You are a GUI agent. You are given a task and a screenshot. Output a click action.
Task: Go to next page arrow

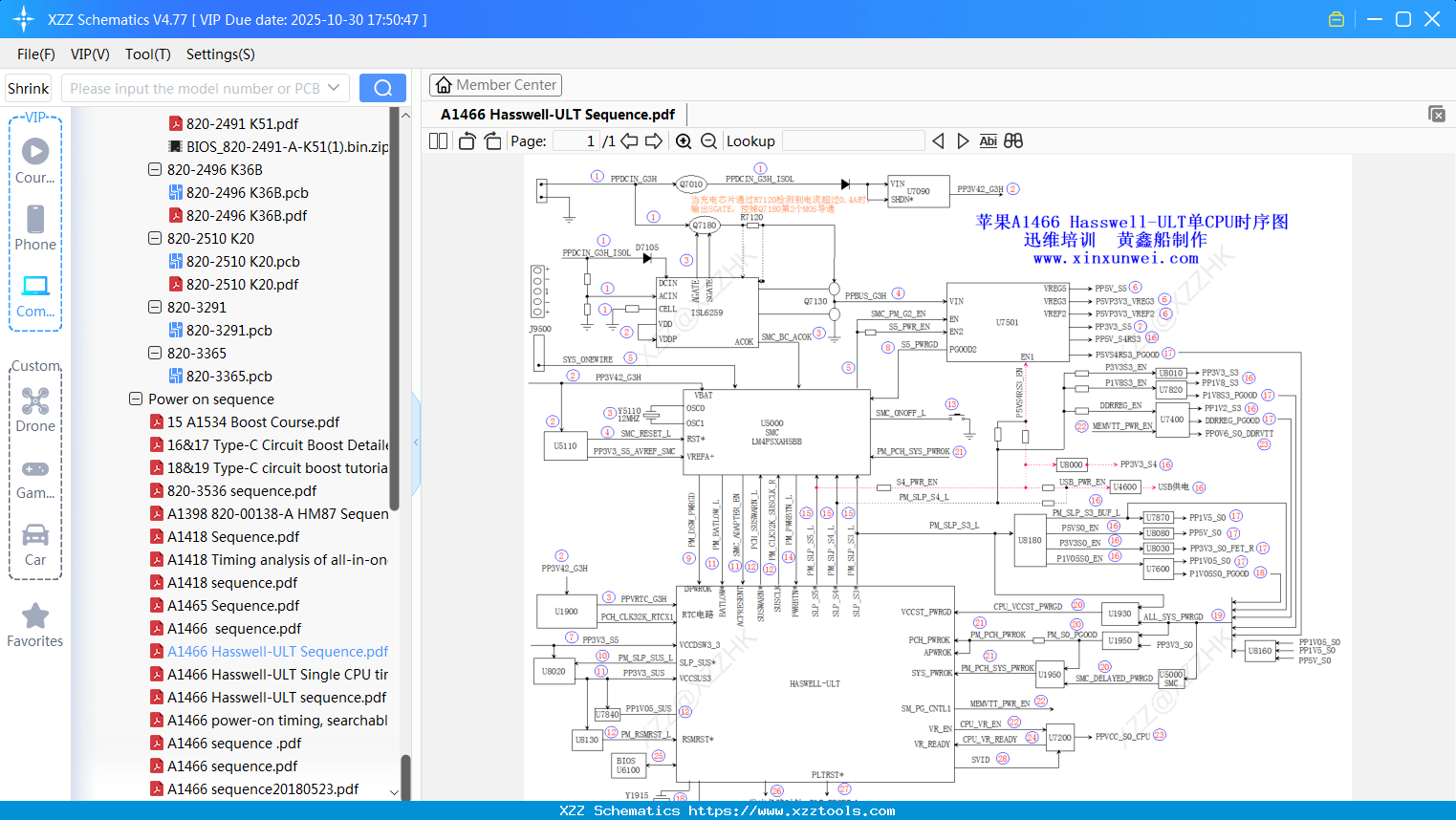(654, 141)
